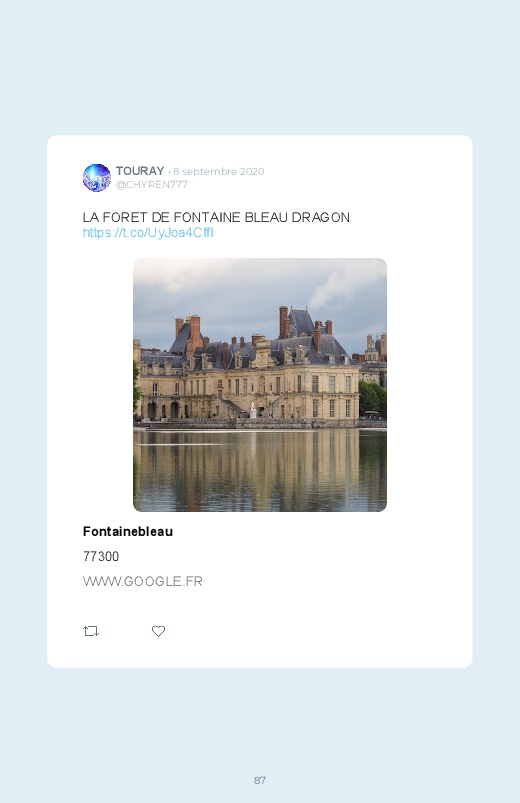This screenshot has height=803, width=520.
Task: Click the bold Fontainebleau card title
Action: [x=128, y=532]
